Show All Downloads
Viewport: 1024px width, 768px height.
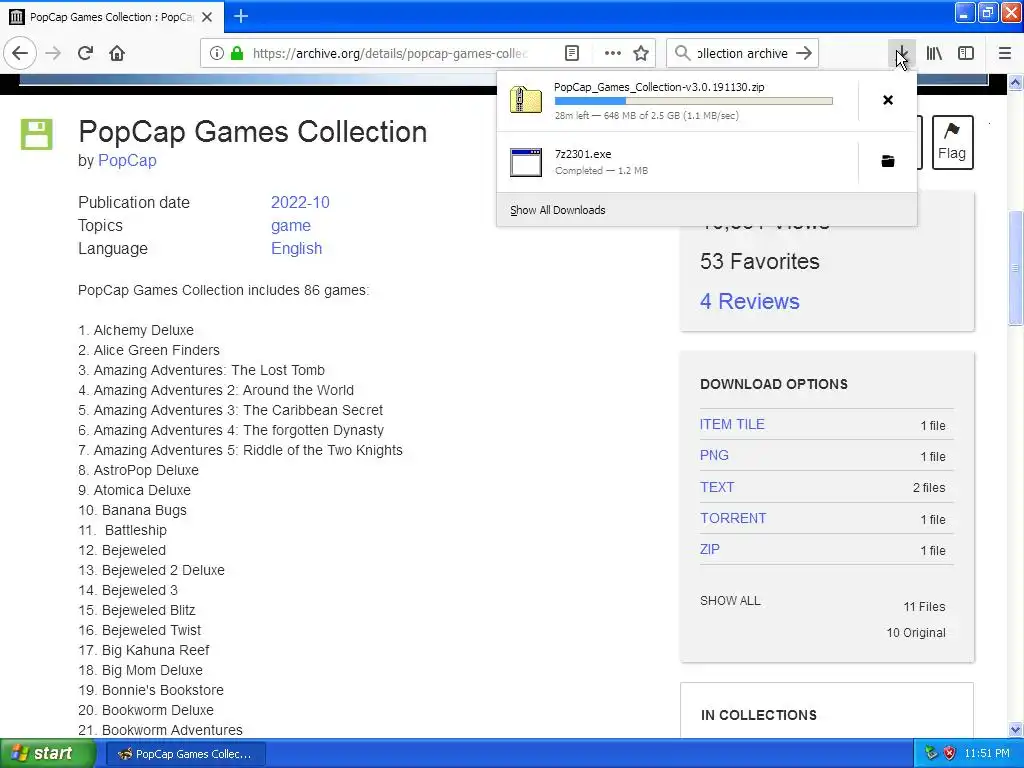coord(558,210)
